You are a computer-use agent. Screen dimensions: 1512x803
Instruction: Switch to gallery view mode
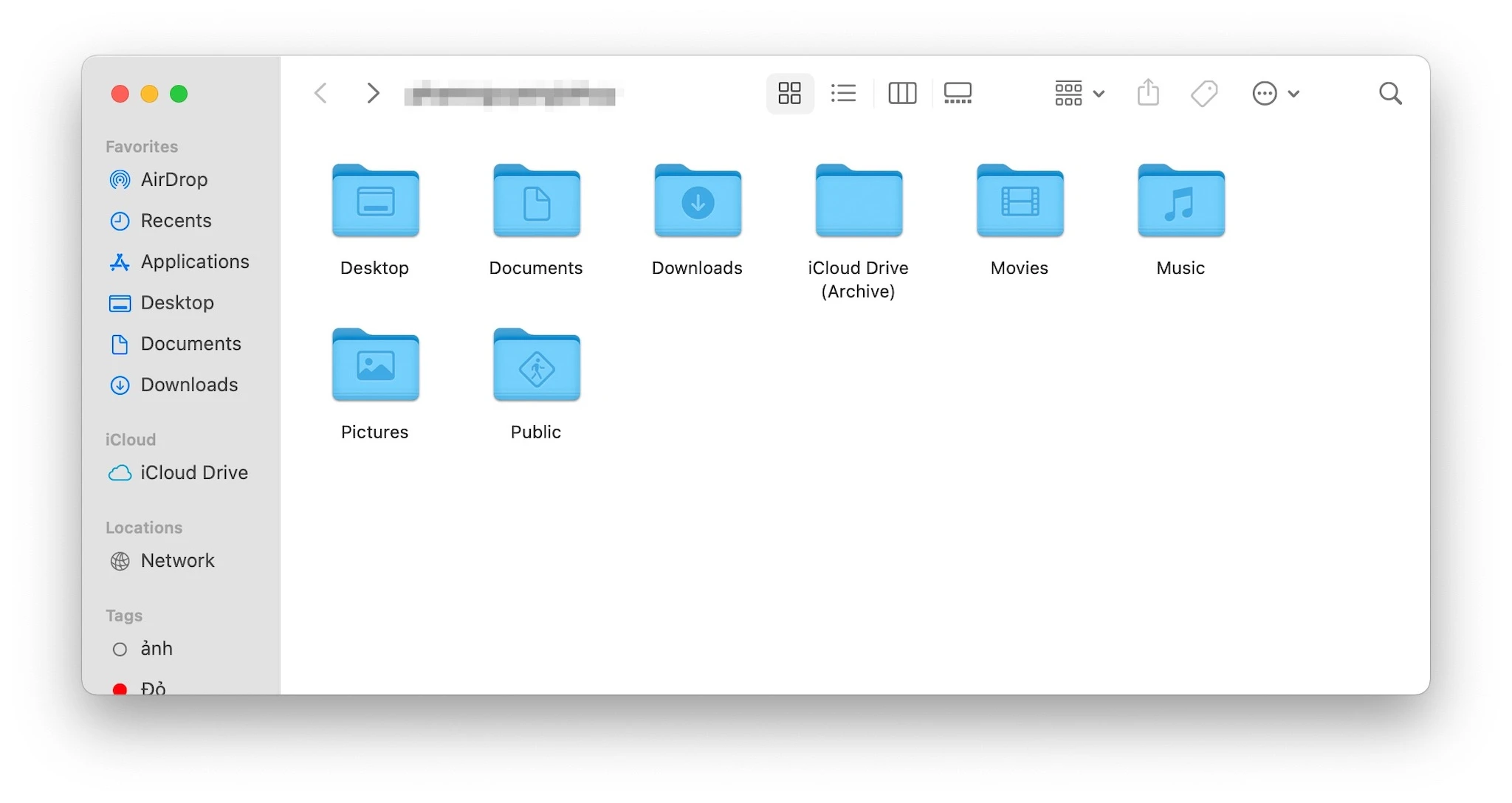958,94
